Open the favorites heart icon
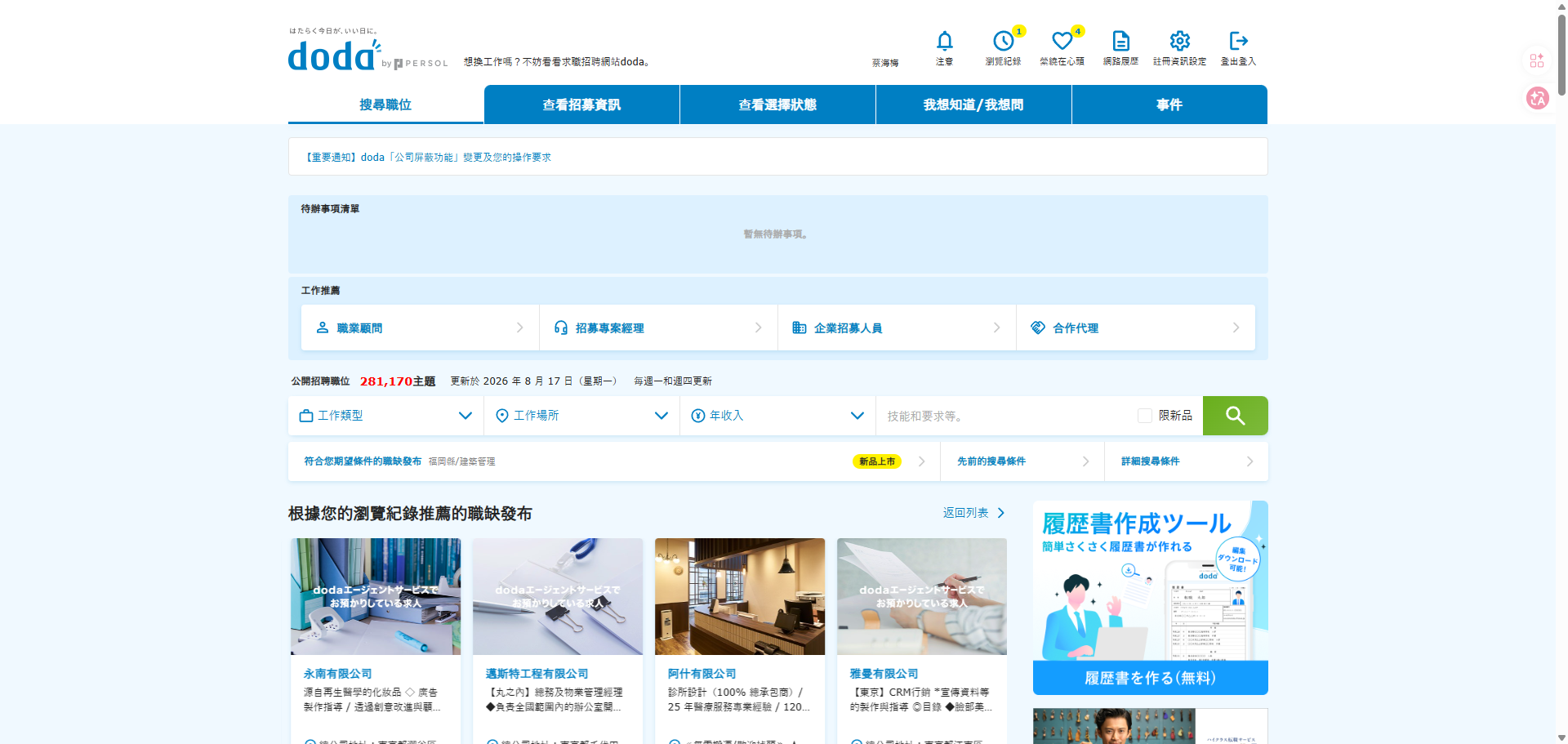Screen dimensions: 1568x744 click(x=1062, y=41)
